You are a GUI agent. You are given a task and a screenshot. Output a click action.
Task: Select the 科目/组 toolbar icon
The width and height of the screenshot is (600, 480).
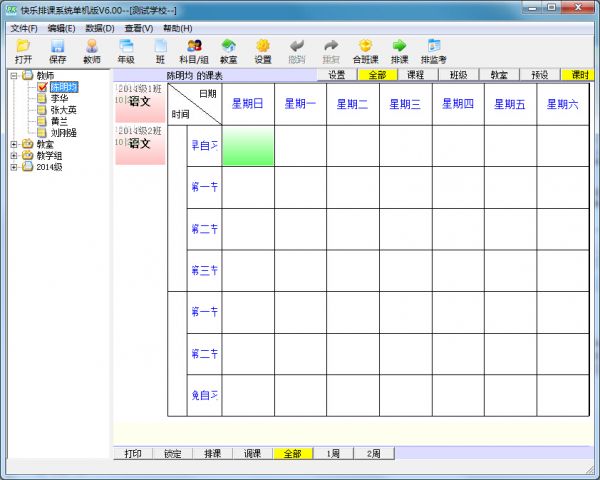pos(194,51)
